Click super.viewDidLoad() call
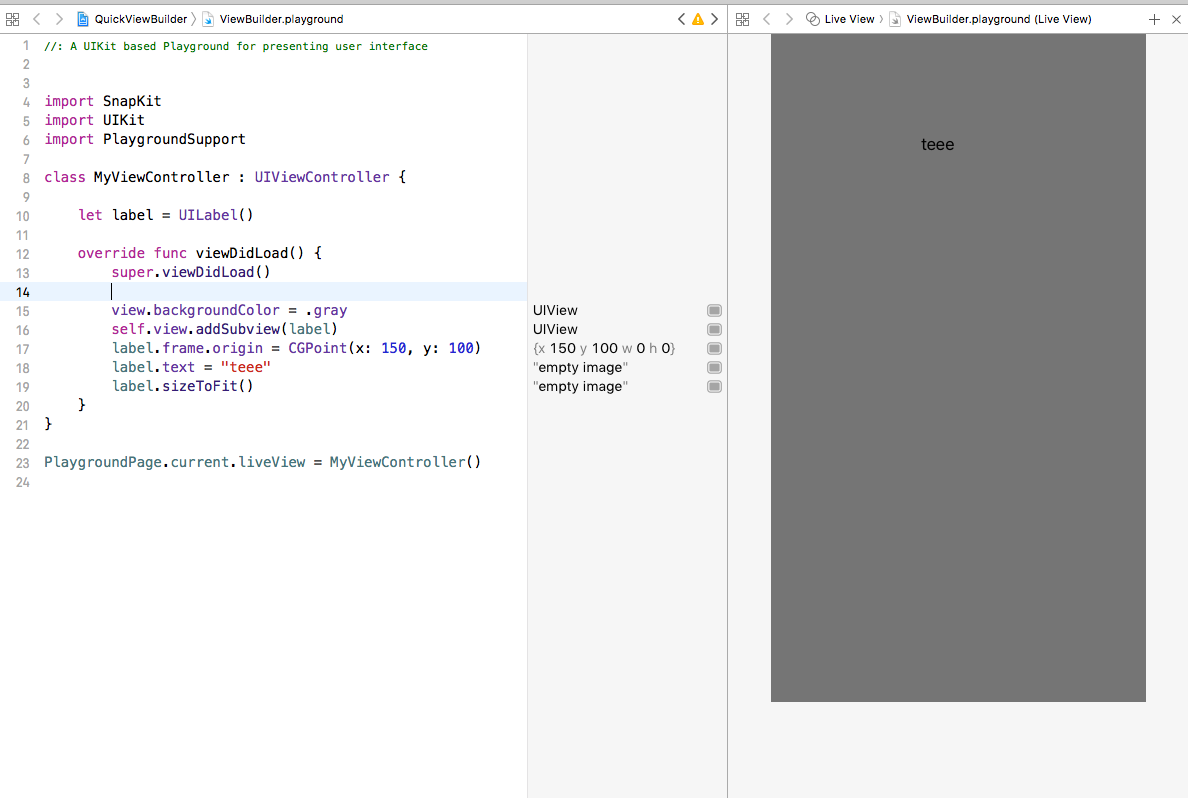The height and width of the screenshot is (798, 1188). point(191,272)
